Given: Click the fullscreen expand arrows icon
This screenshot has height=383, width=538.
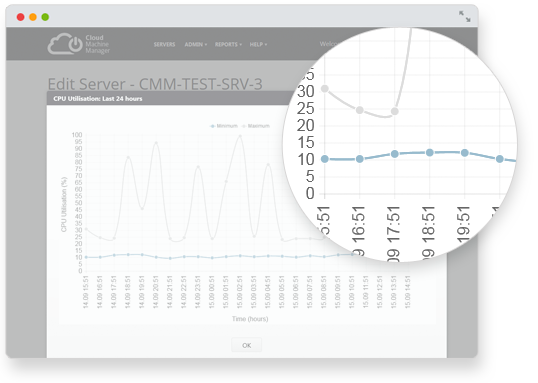Looking at the screenshot, I should tap(465, 16).
